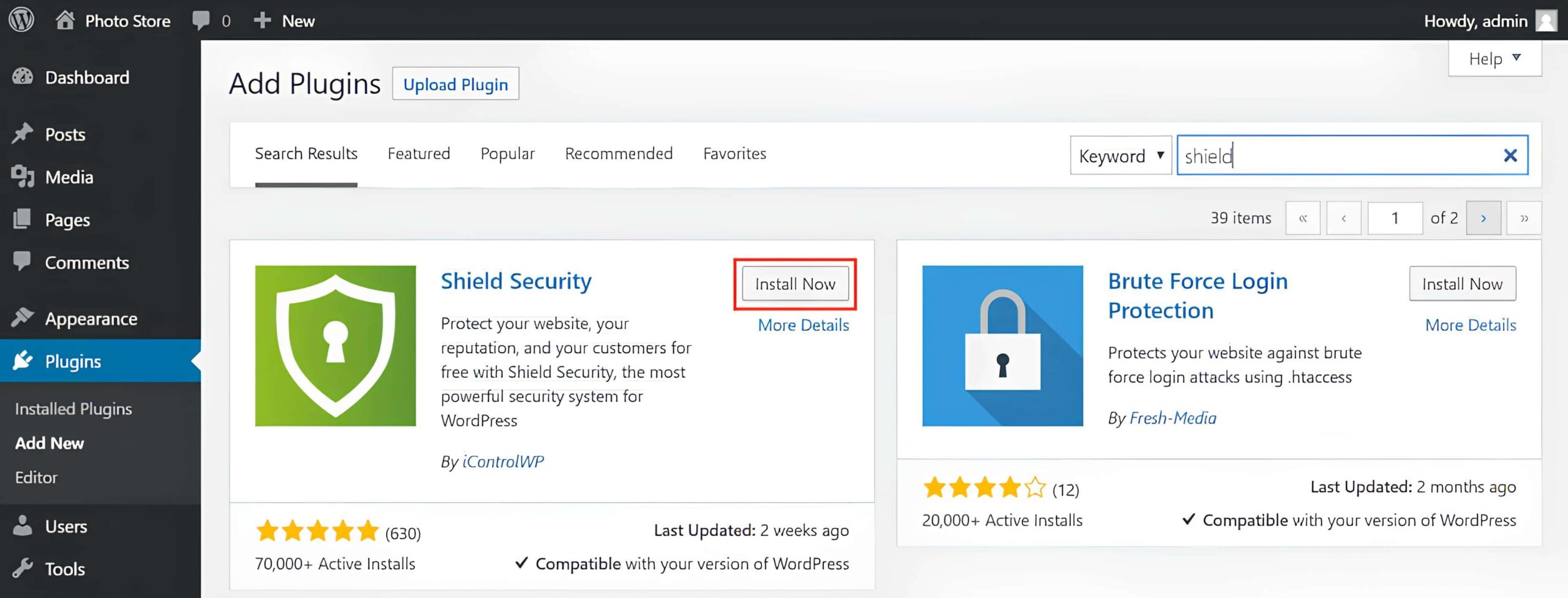The image size is (1568, 598).
Task: Open the Howdy, admin account menu
Action: (x=1476, y=20)
